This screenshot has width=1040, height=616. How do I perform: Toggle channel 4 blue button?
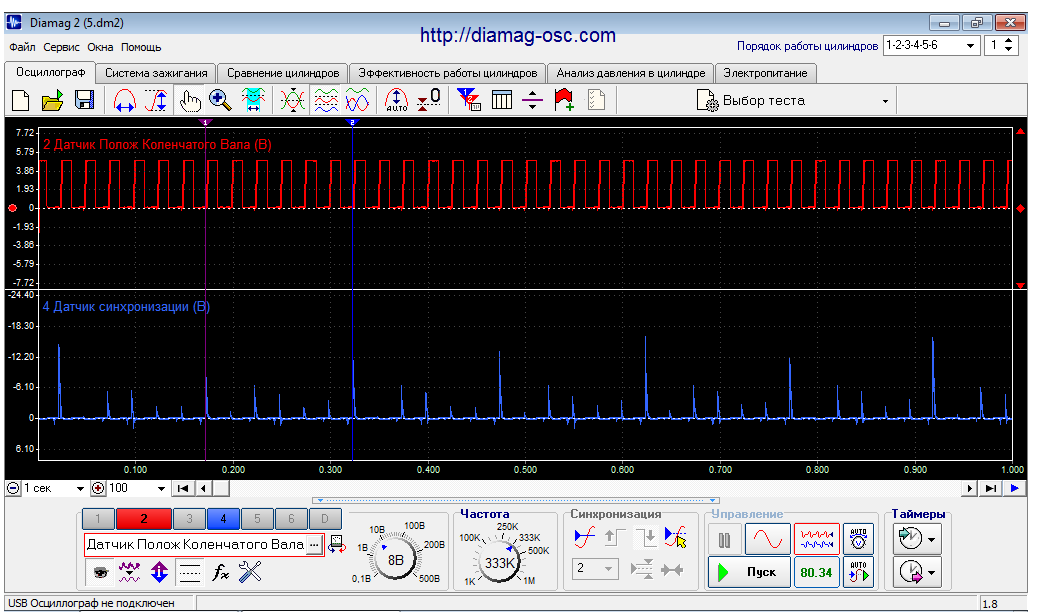[x=223, y=519]
